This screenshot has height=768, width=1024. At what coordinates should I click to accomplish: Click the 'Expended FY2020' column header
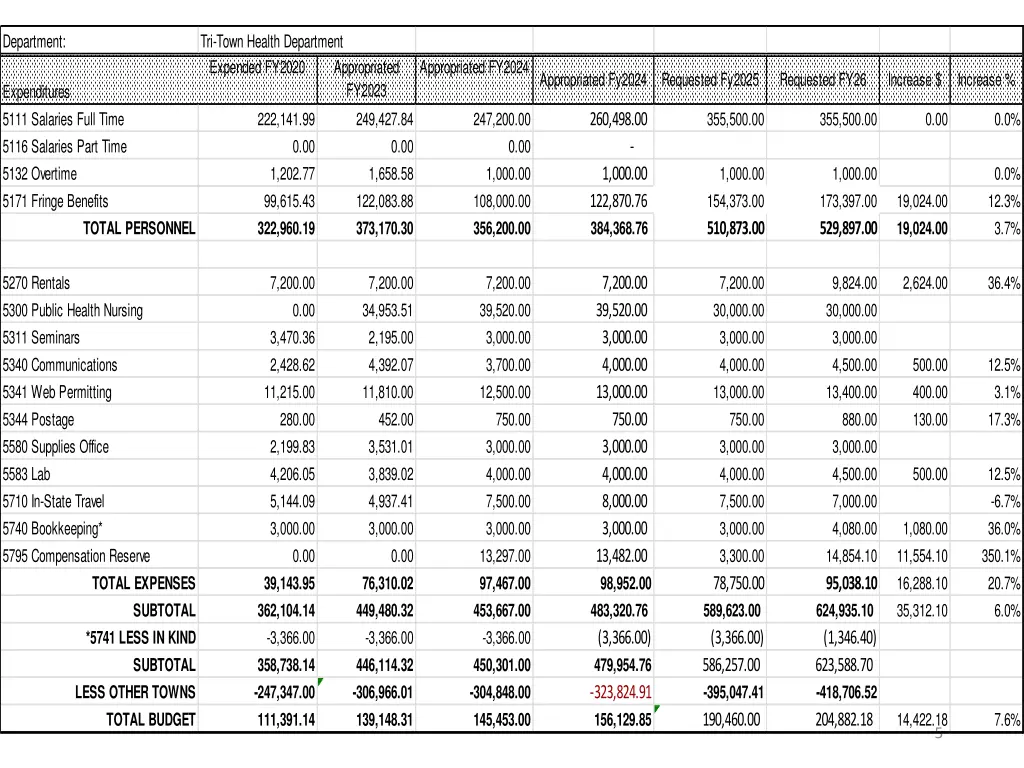[x=257, y=67]
